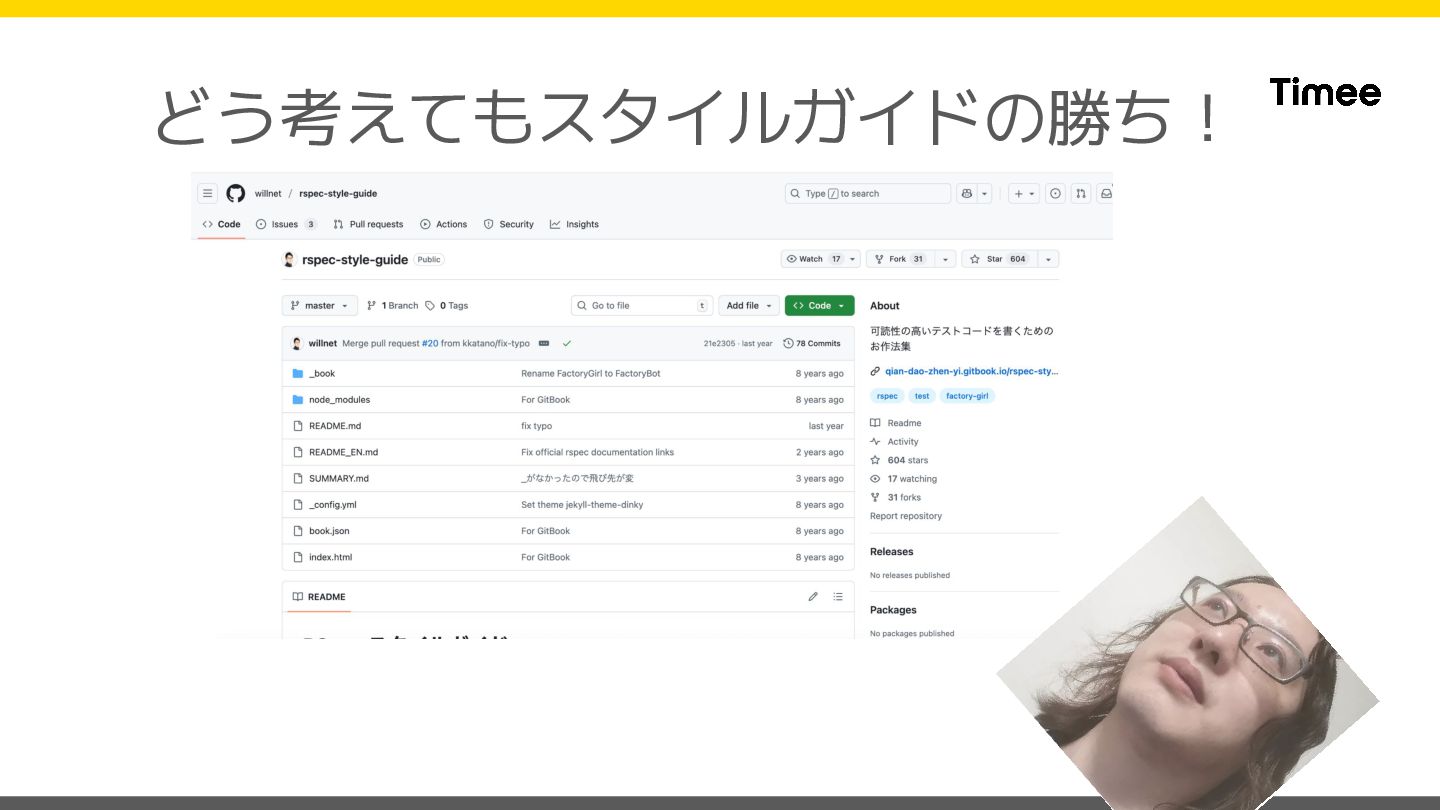
Task: Open the inbox notifications icon
Action: point(1106,194)
